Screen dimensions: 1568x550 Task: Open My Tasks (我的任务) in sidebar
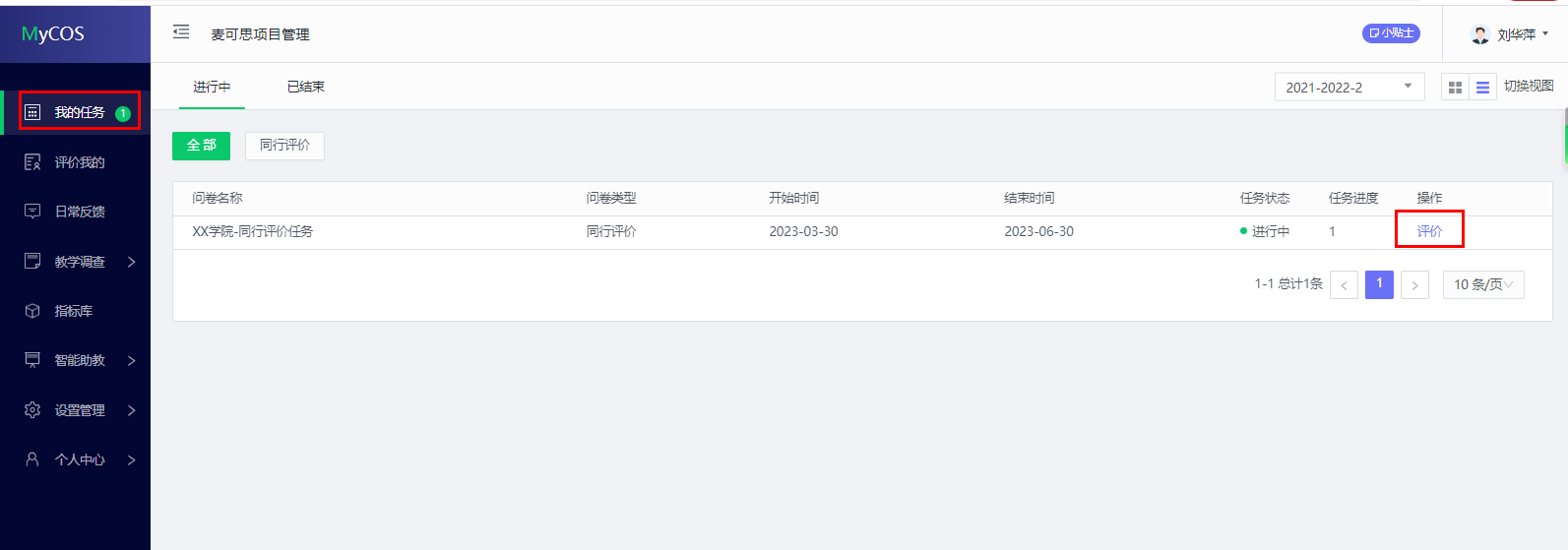click(79, 112)
